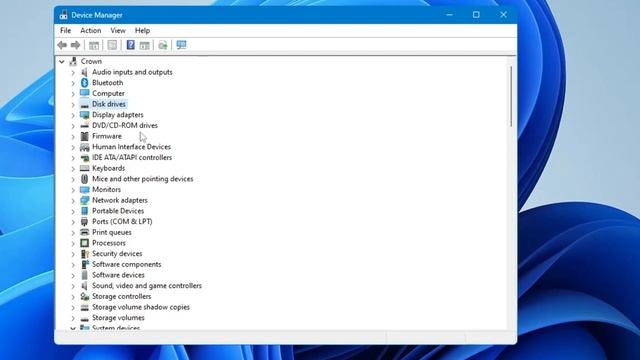Click the Crown computer root icon
The height and width of the screenshot is (360, 640).
pyautogui.click(x=73, y=61)
